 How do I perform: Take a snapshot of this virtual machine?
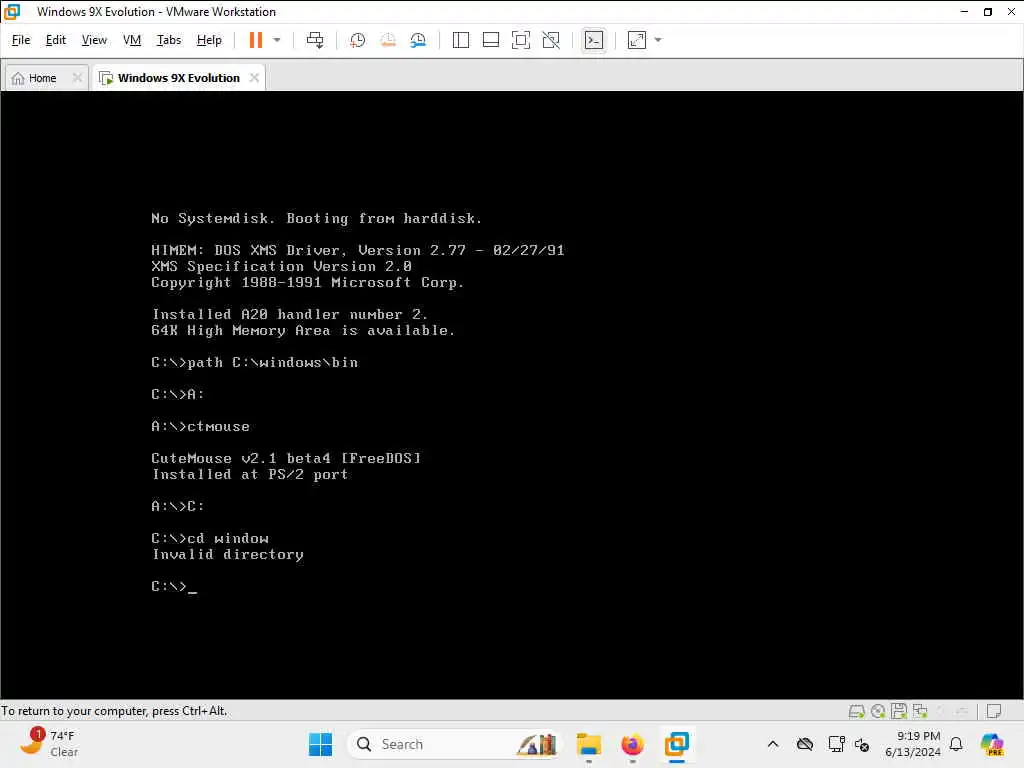click(x=357, y=40)
